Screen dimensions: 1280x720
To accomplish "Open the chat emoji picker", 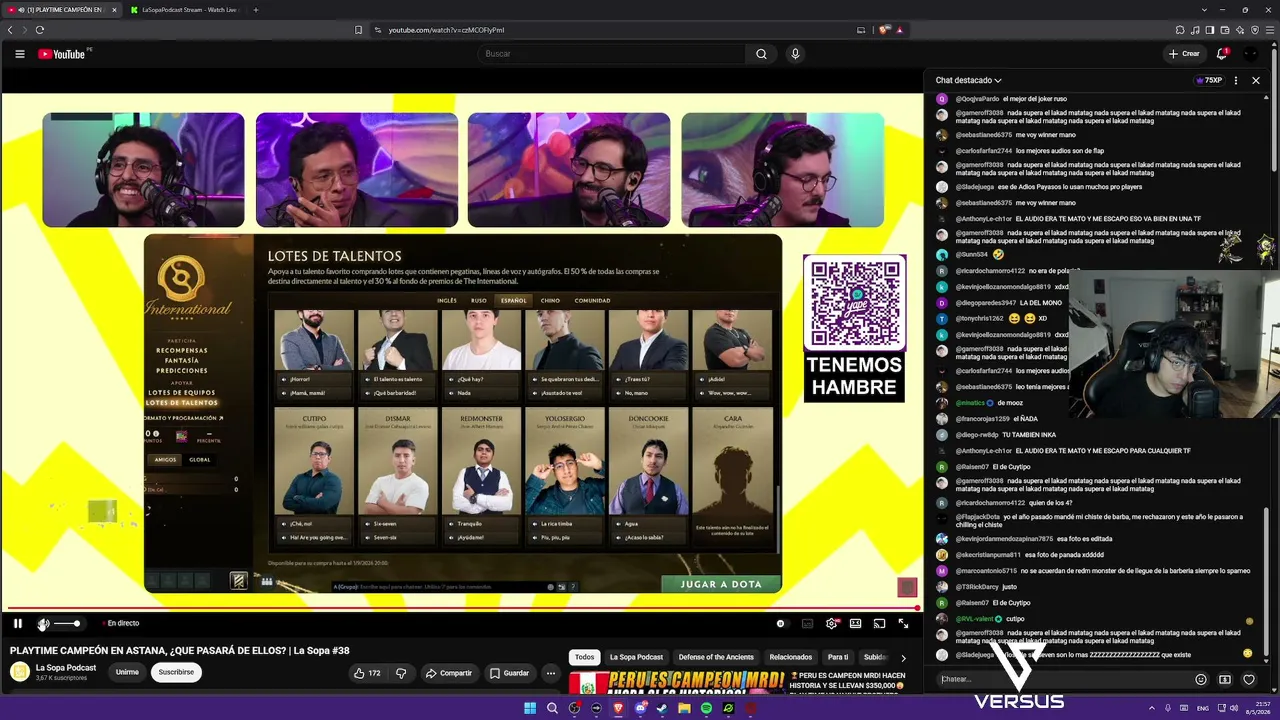I will [1201, 680].
